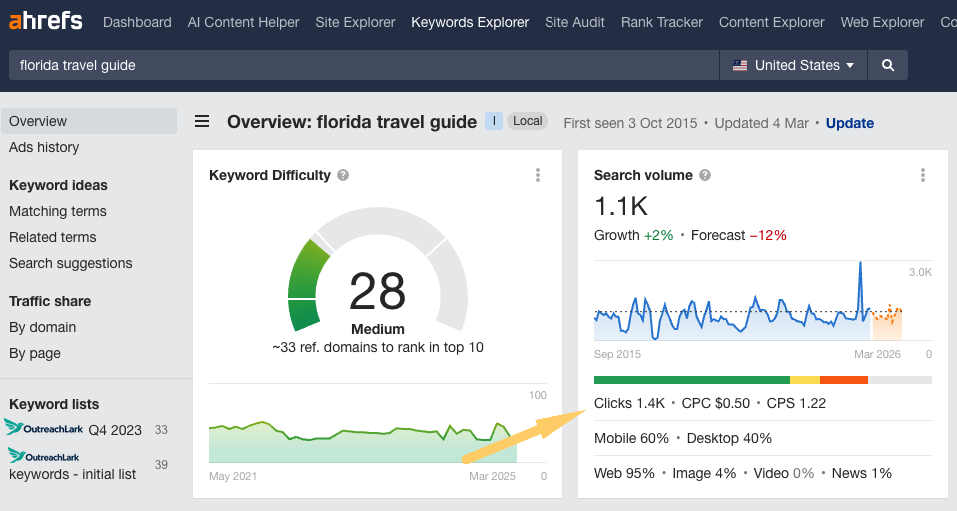Click 'First seen 3 Oct 2015' text

tap(630, 123)
